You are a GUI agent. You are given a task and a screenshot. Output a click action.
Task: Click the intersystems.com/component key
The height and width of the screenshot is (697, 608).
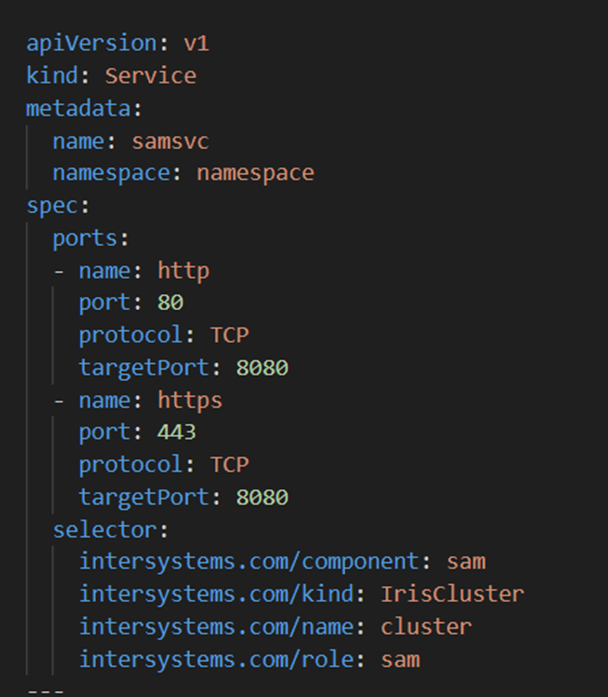tap(249, 562)
